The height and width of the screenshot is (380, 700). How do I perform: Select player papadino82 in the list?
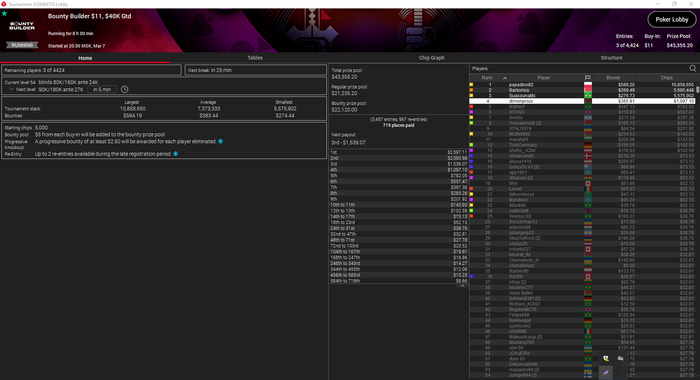pyautogui.click(x=582, y=84)
